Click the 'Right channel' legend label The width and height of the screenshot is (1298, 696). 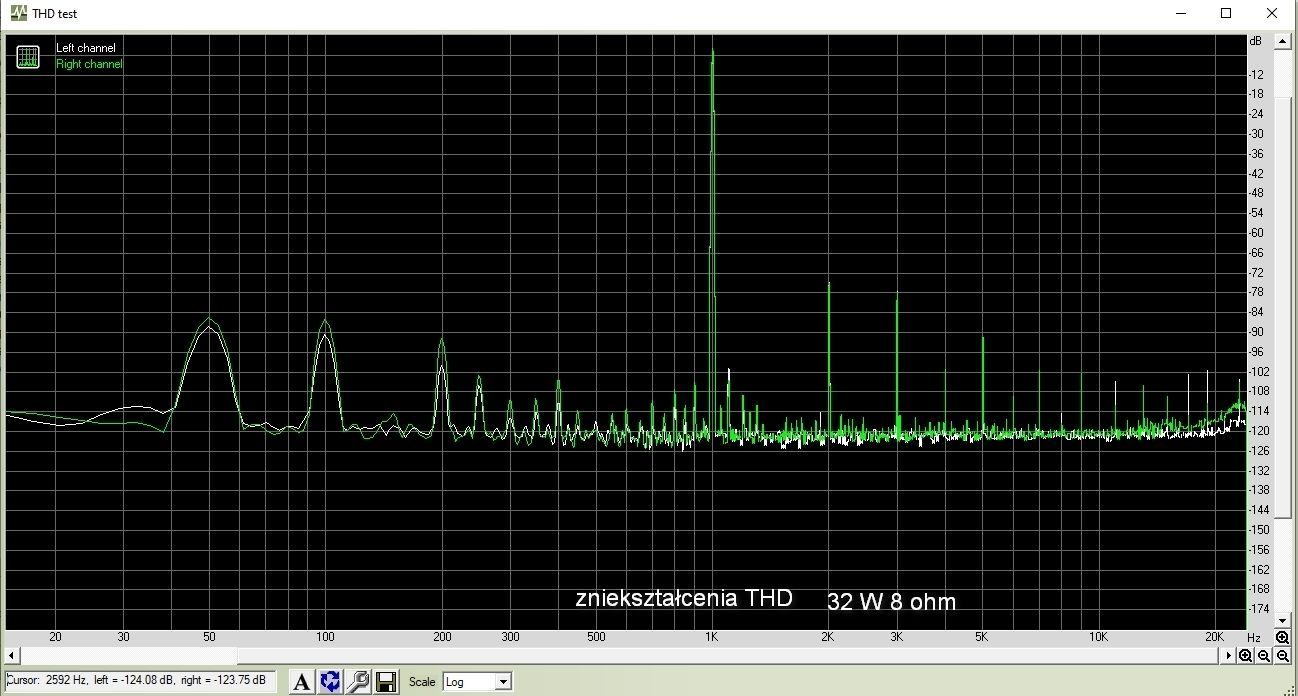[89, 64]
